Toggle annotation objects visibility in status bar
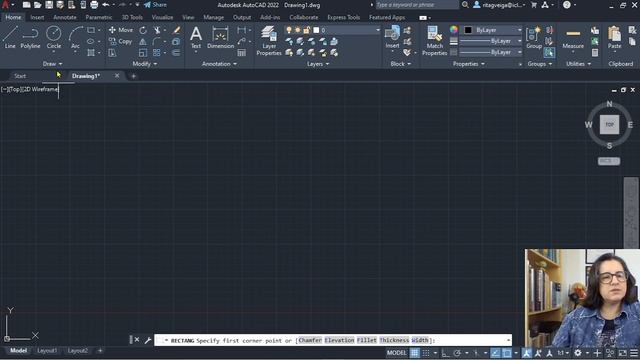 pos(527,353)
